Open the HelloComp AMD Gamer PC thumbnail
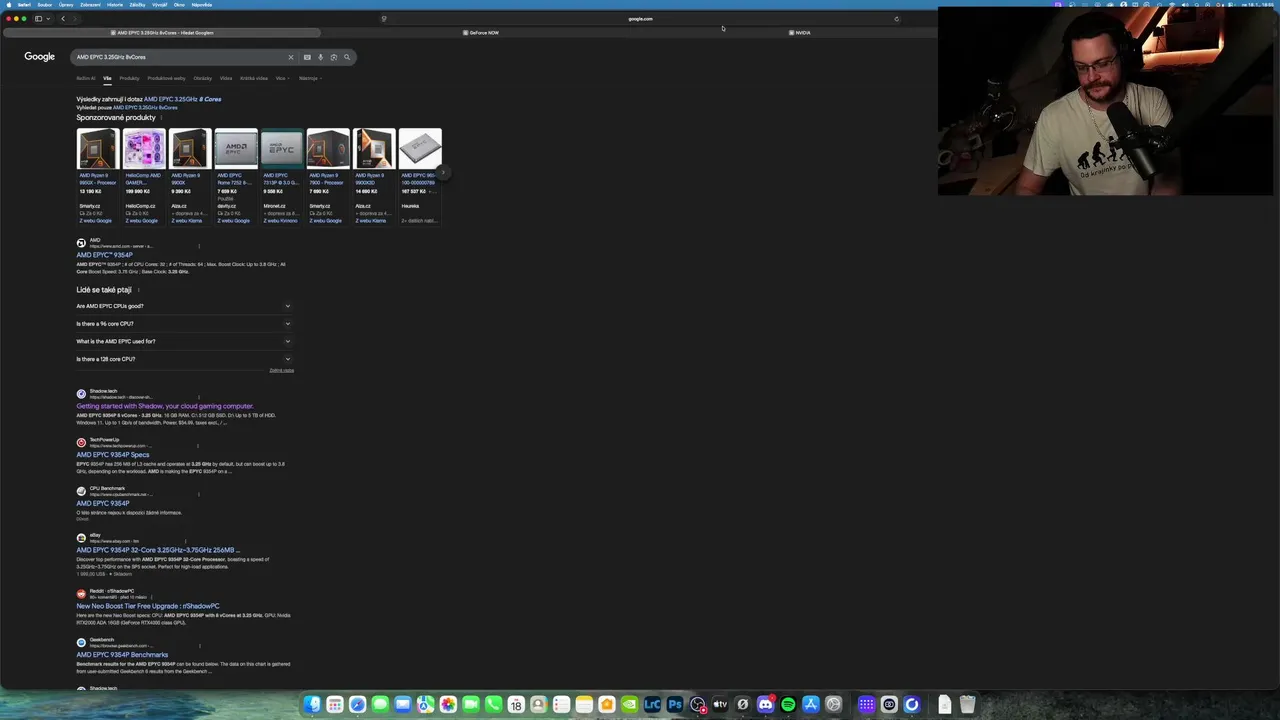This screenshot has height=720, width=1280. (143, 149)
